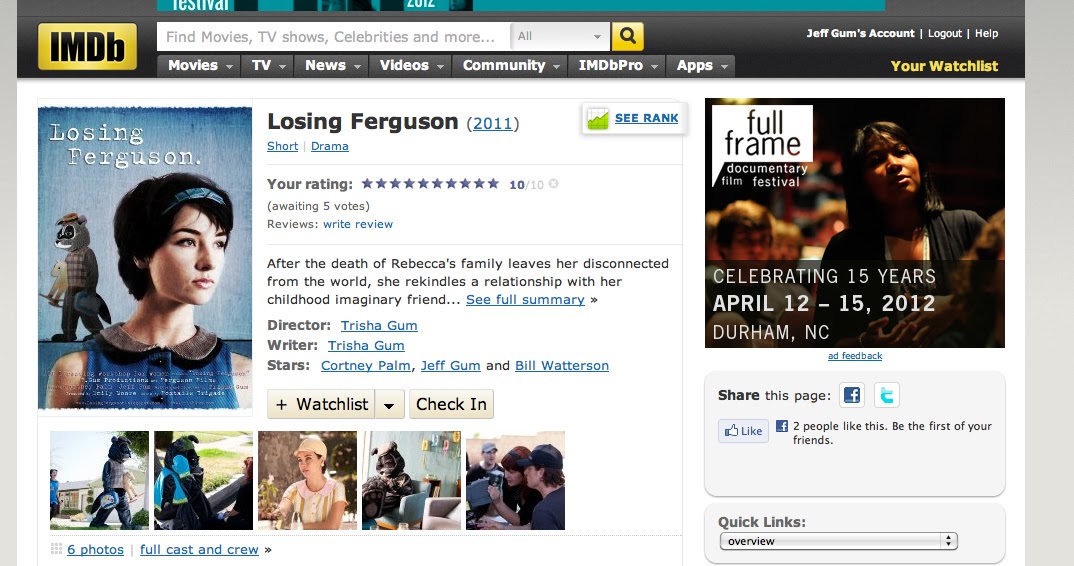Click the write review link

coord(358,224)
